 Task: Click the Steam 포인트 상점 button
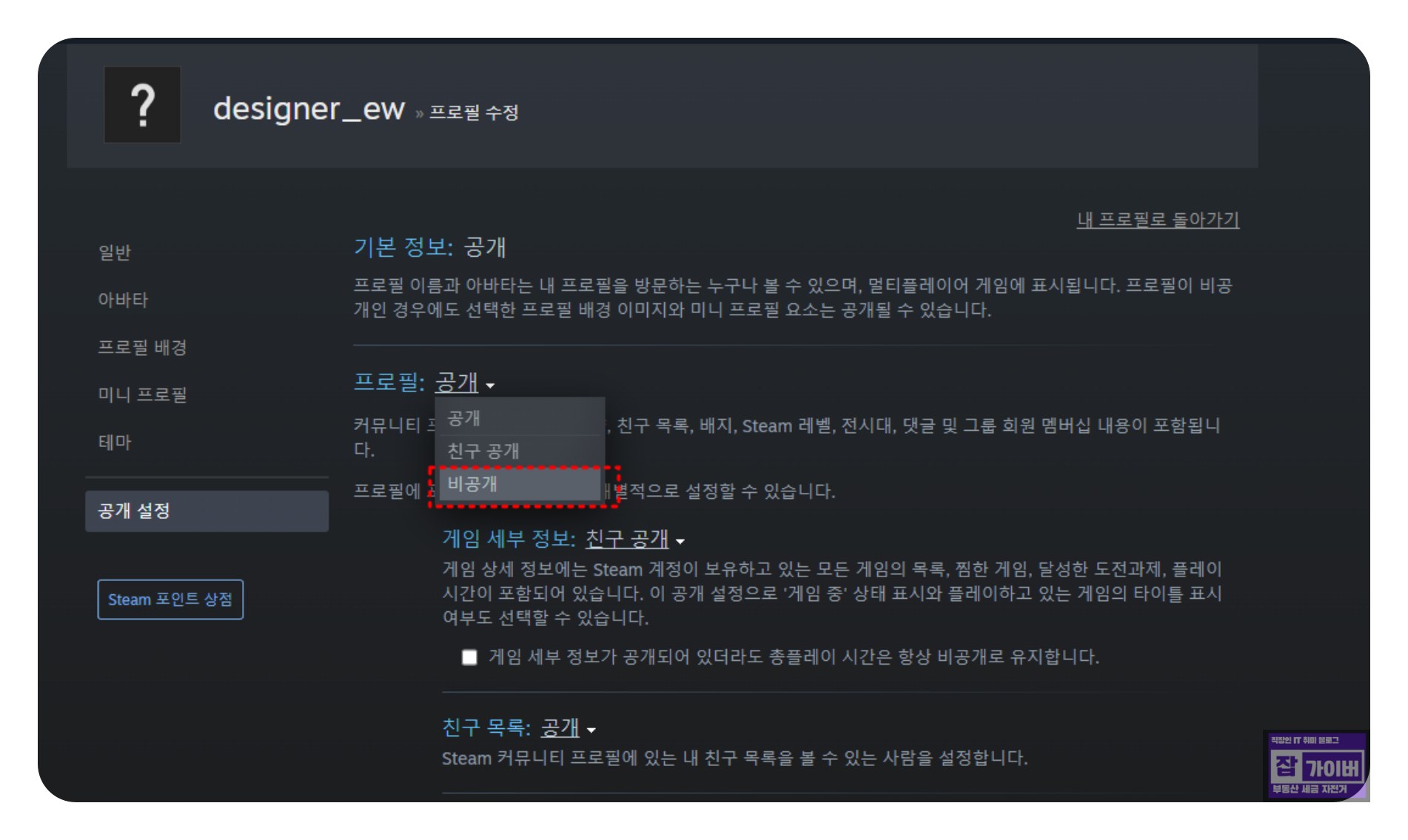[x=170, y=599]
